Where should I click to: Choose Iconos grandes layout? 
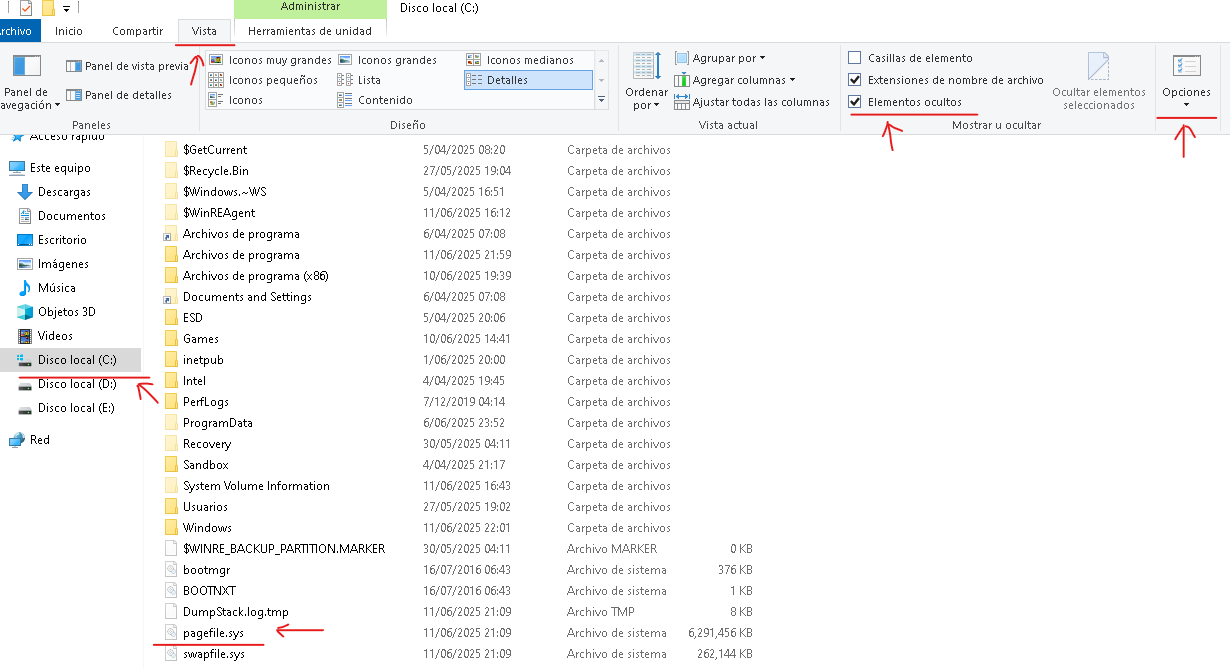click(x=387, y=60)
